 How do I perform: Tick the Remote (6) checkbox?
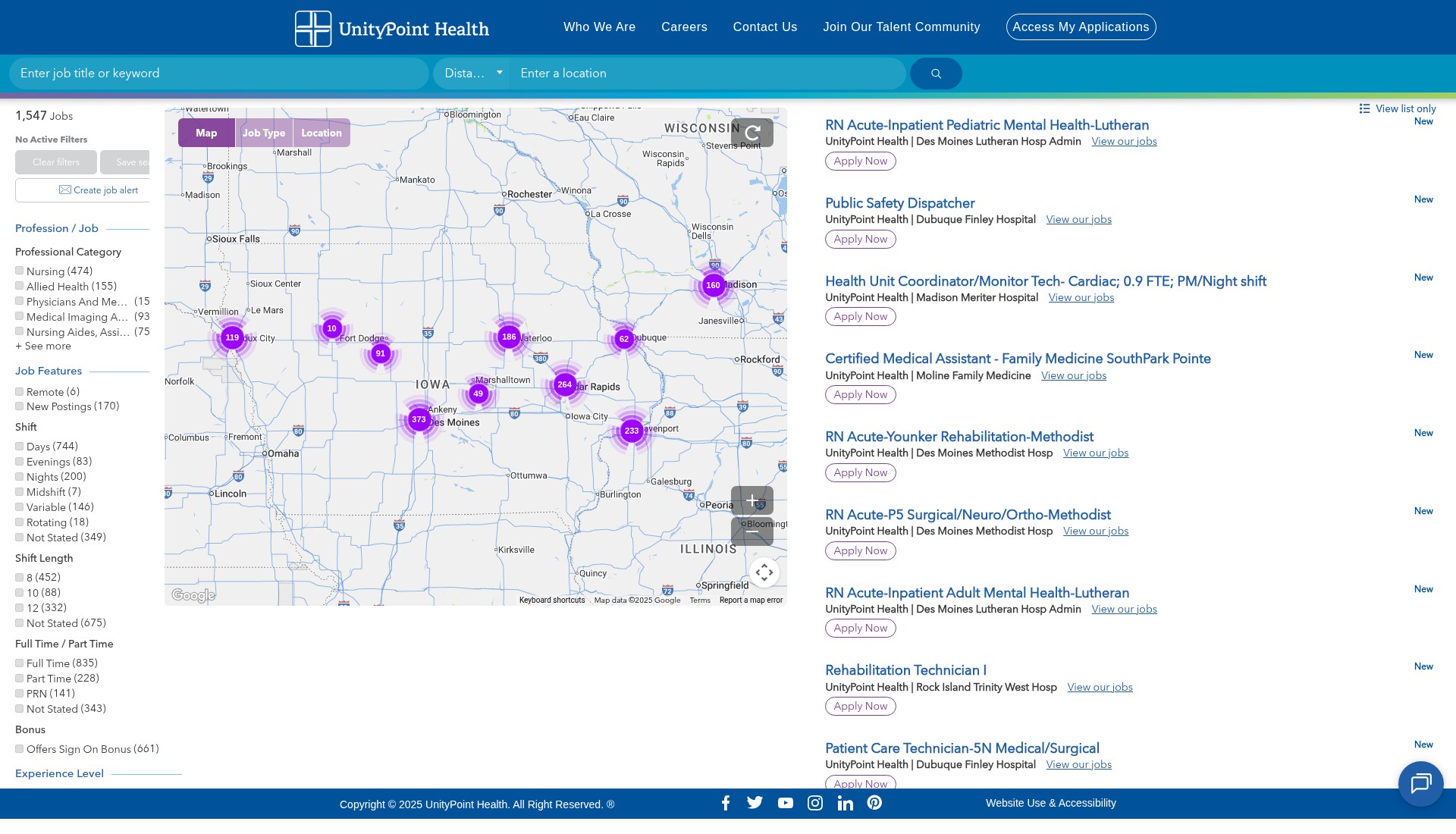(20, 392)
